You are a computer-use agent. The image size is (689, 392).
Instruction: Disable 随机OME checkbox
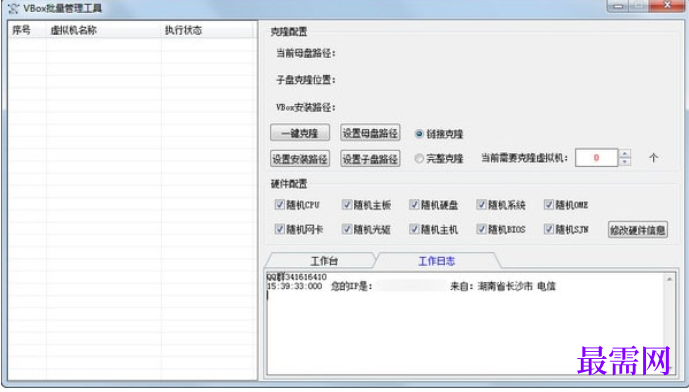(548, 204)
